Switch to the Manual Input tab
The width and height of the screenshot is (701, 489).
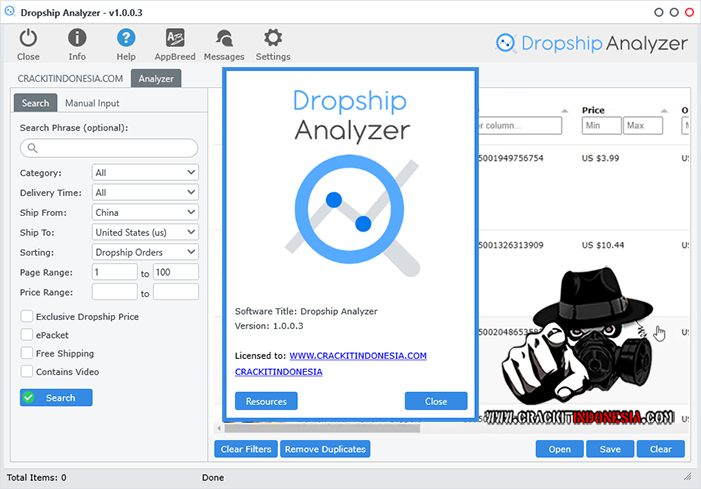coord(92,103)
